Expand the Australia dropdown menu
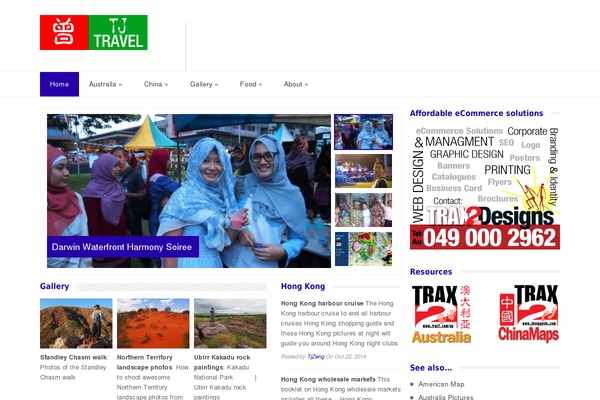This screenshot has width=600, height=400. click(105, 84)
